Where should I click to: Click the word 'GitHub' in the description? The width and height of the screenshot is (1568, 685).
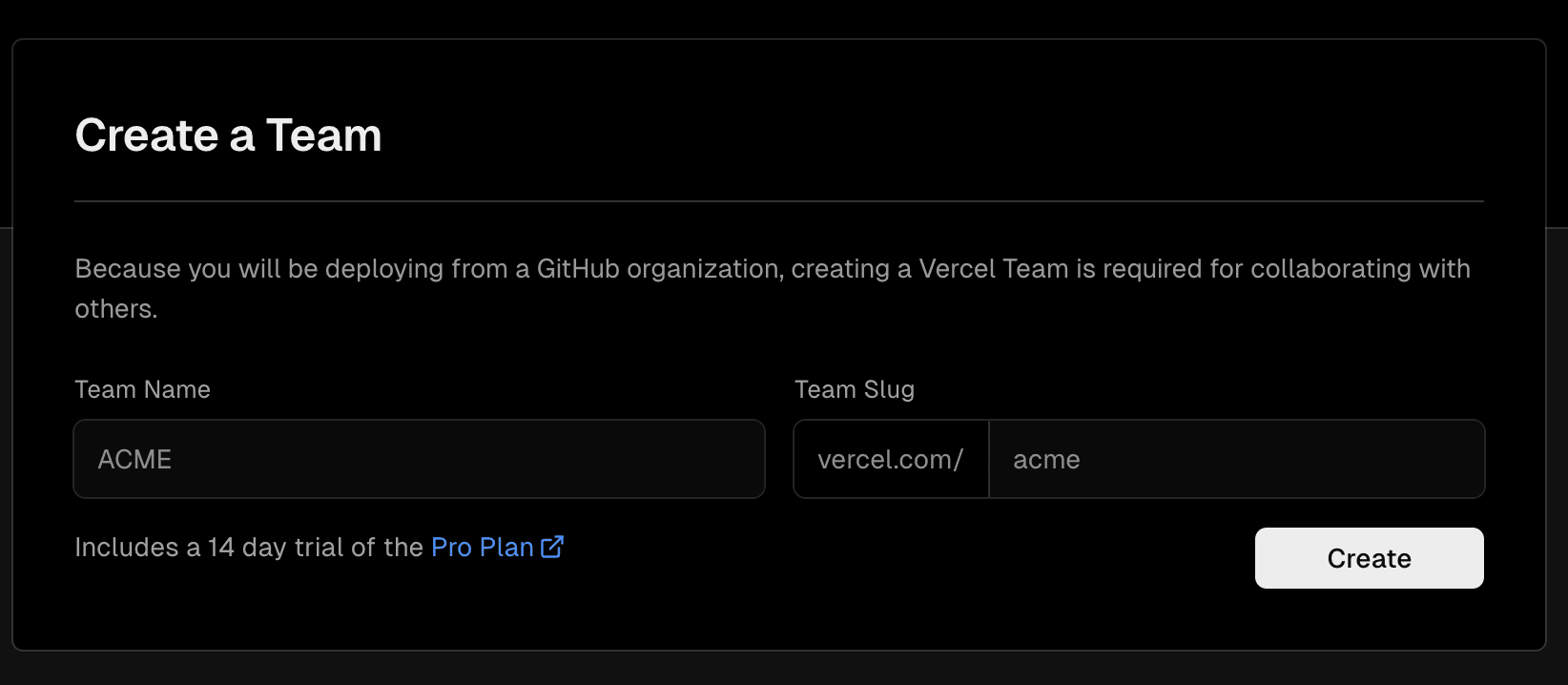coord(578,268)
